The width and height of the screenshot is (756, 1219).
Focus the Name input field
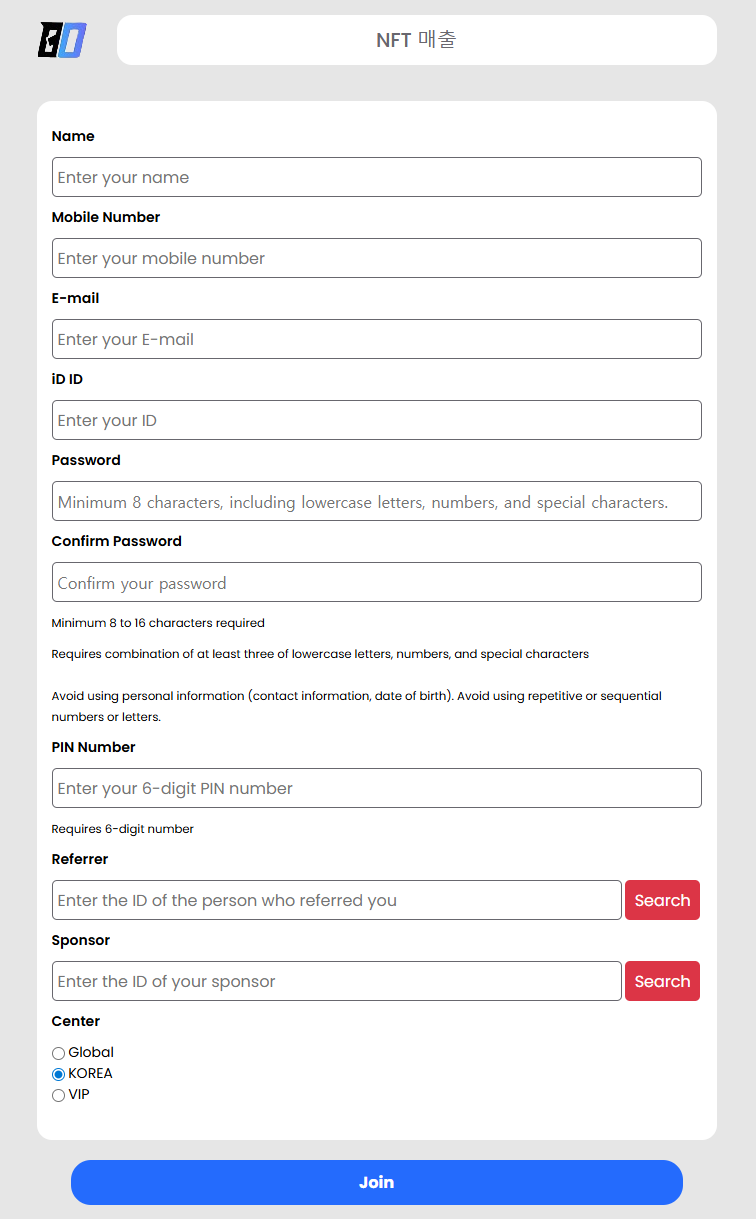pos(377,177)
